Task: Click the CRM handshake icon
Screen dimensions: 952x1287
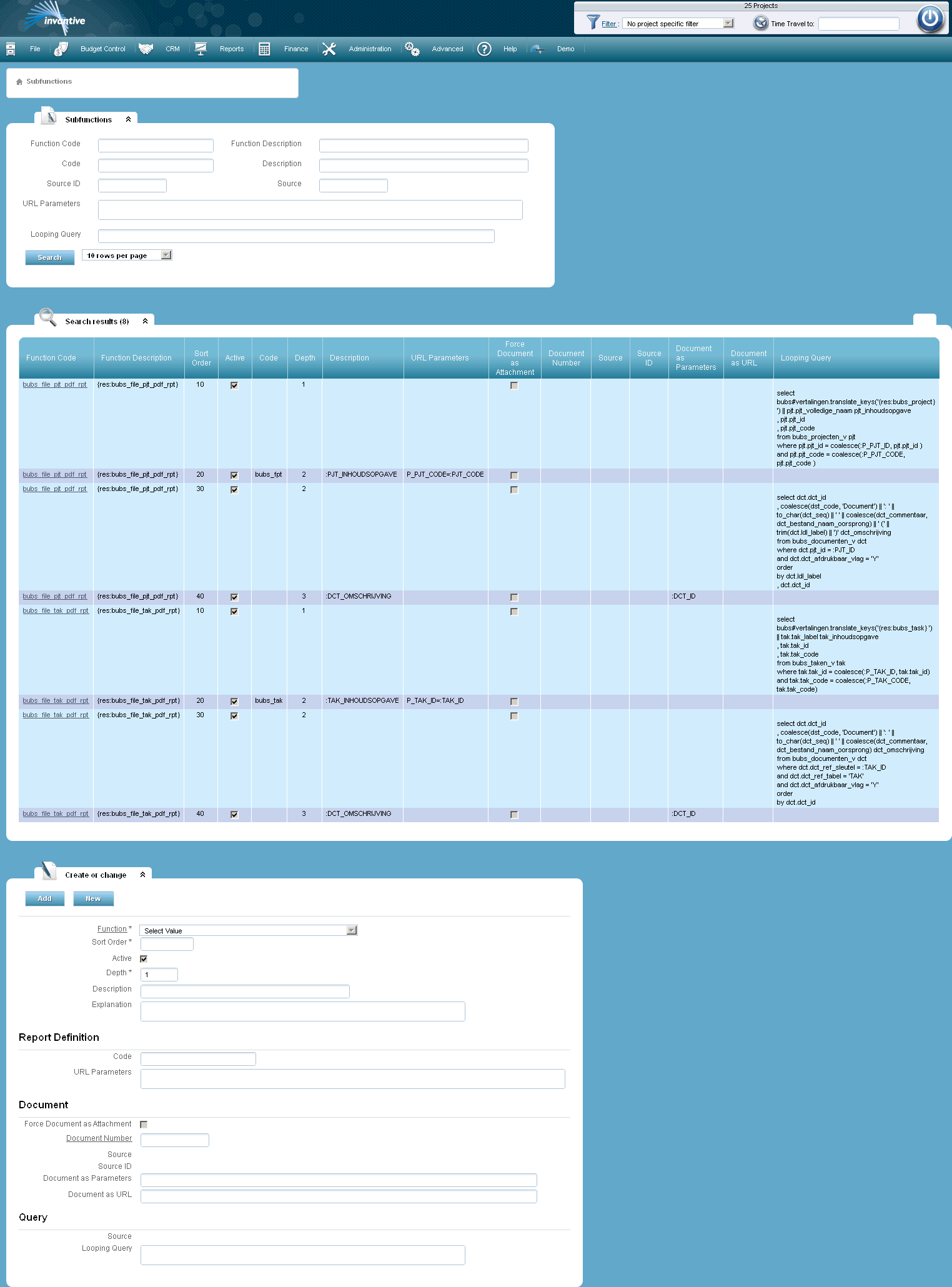Action: point(146,49)
